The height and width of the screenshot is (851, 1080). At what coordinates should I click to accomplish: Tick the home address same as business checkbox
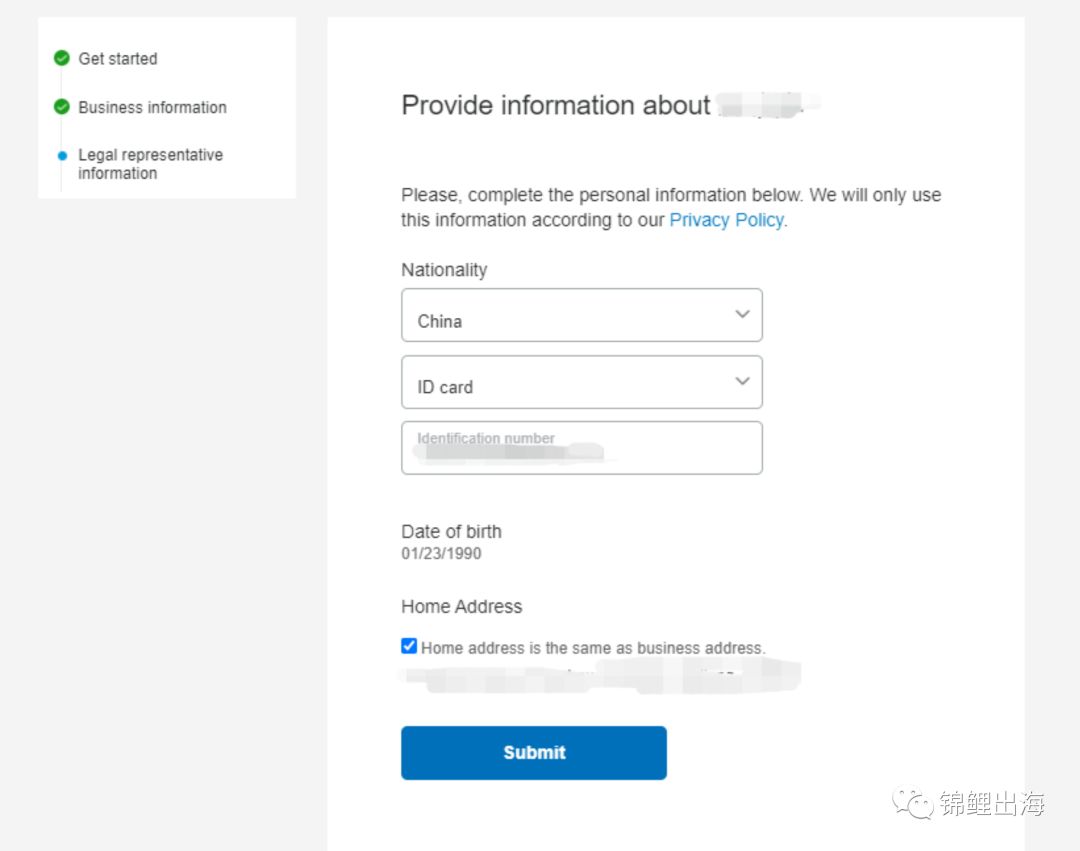click(409, 646)
